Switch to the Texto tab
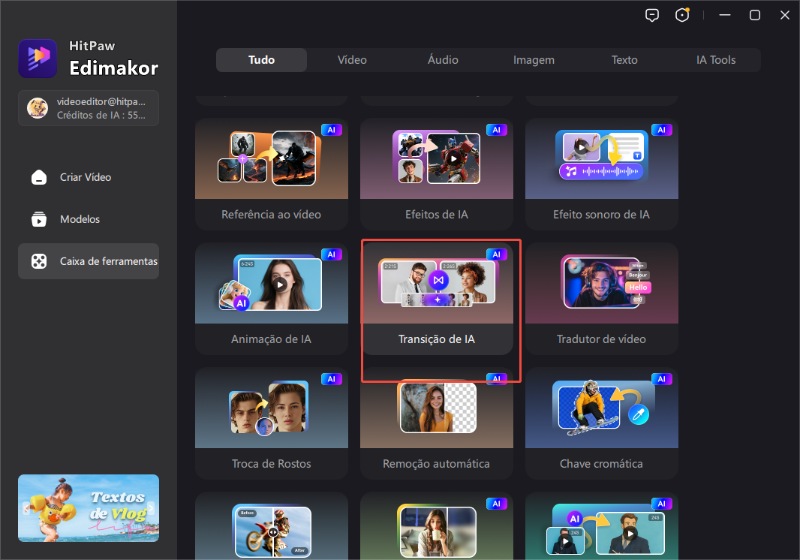 click(624, 60)
